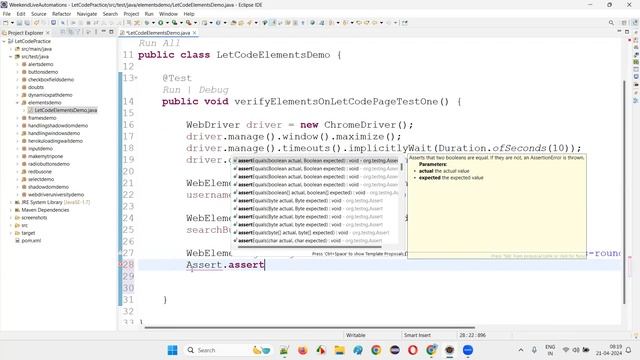Pick assertEquals(byte[] actual, byte[] expected) proposal
Image resolution: width=640 pixels, height=360 pixels.
316,233
